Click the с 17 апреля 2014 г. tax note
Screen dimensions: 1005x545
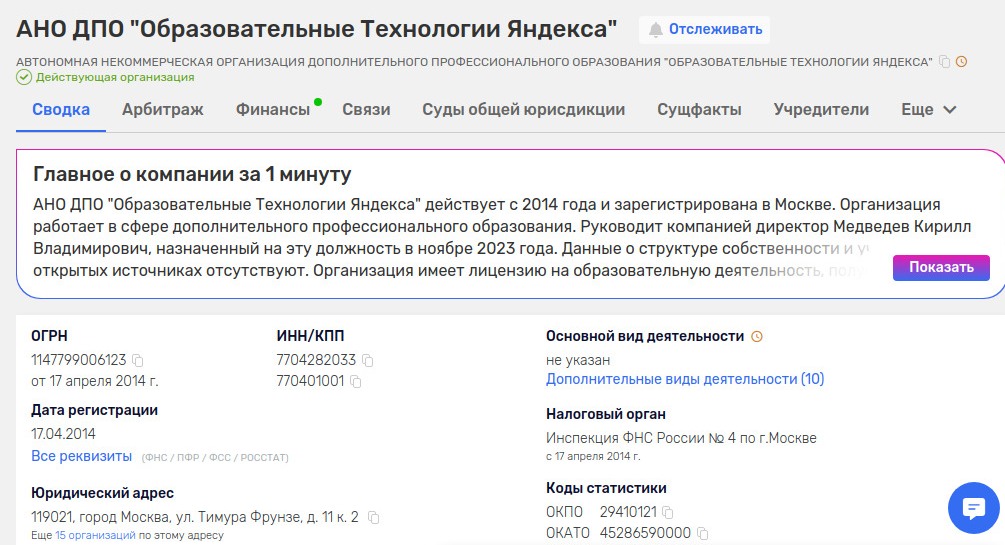point(593,457)
